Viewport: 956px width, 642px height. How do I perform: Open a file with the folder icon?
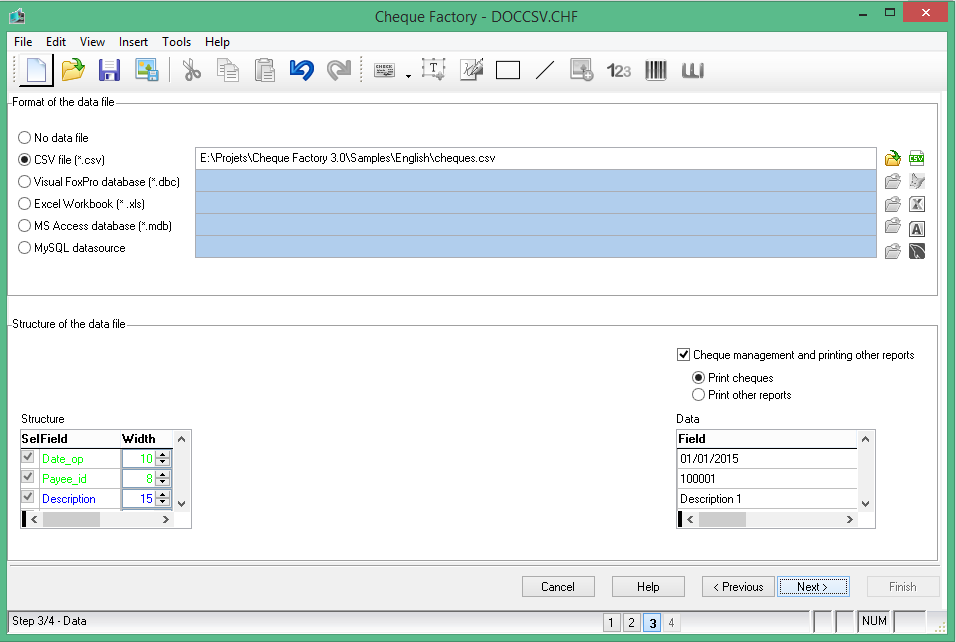point(73,70)
